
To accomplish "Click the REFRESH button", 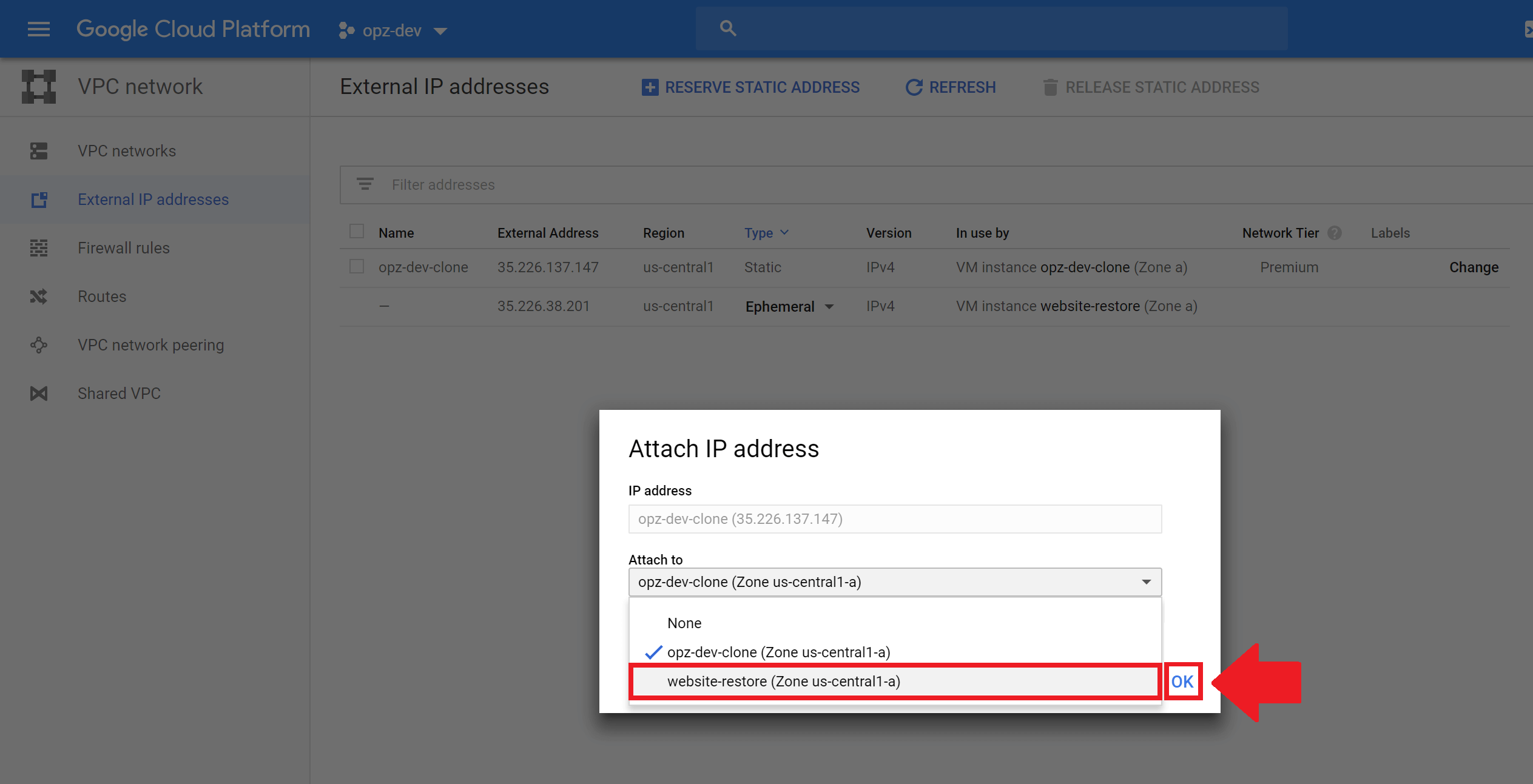I will pos(951,87).
